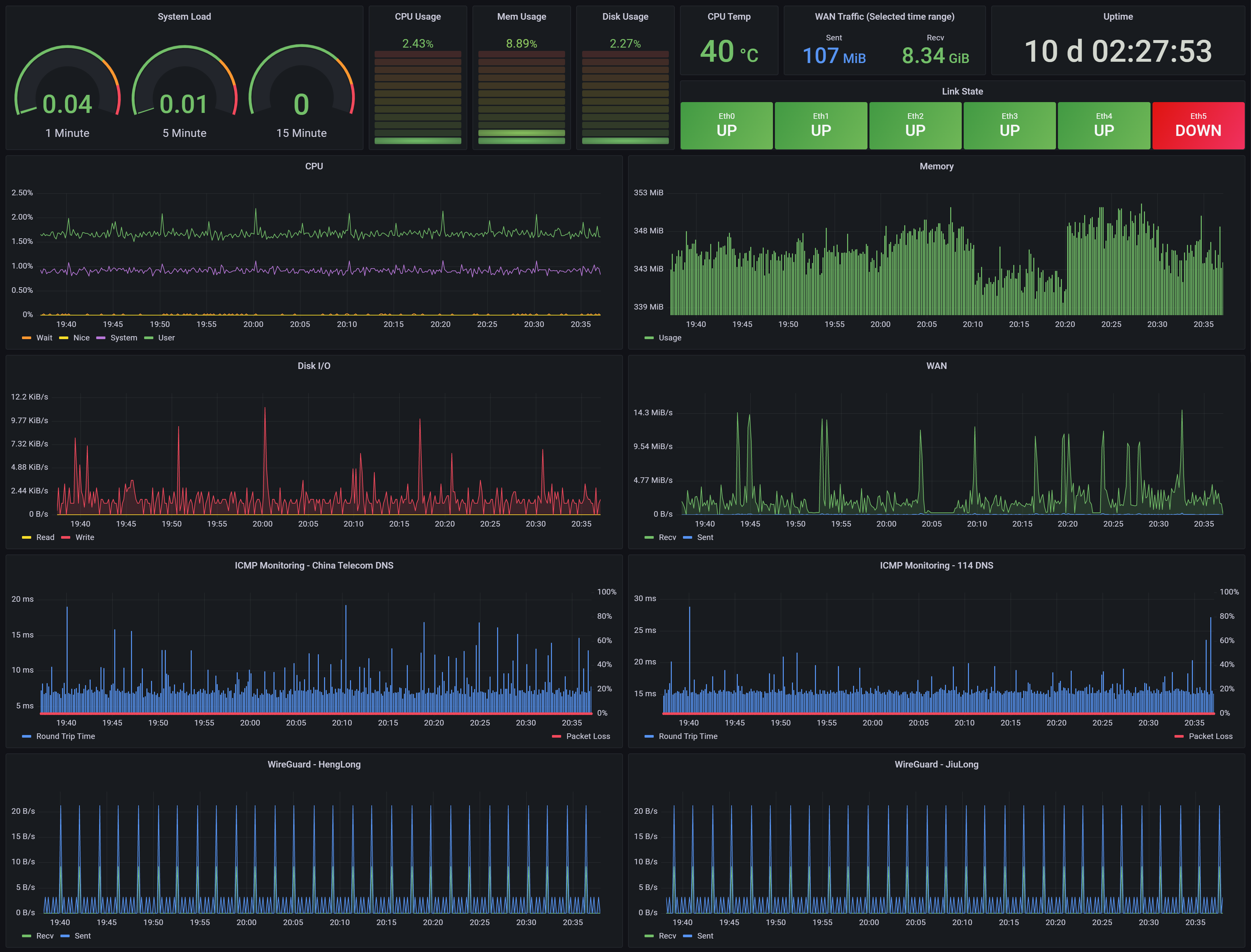Click Recv 8.34 GiB WAN traffic value

935,55
